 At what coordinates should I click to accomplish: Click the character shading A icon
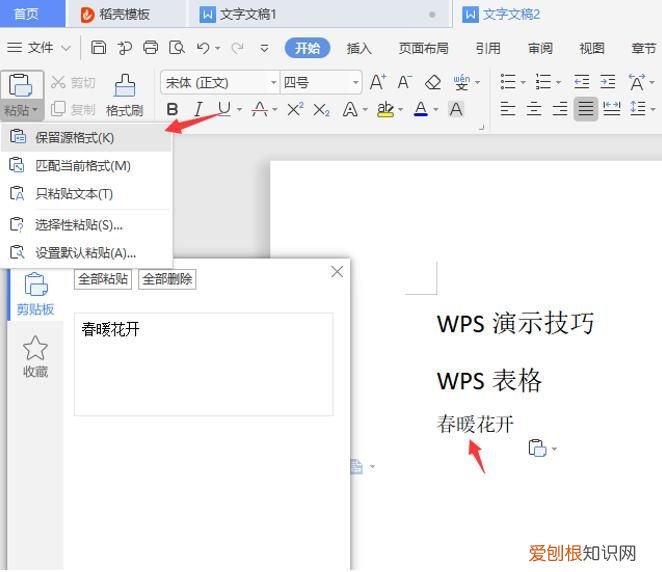click(x=456, y=109)
